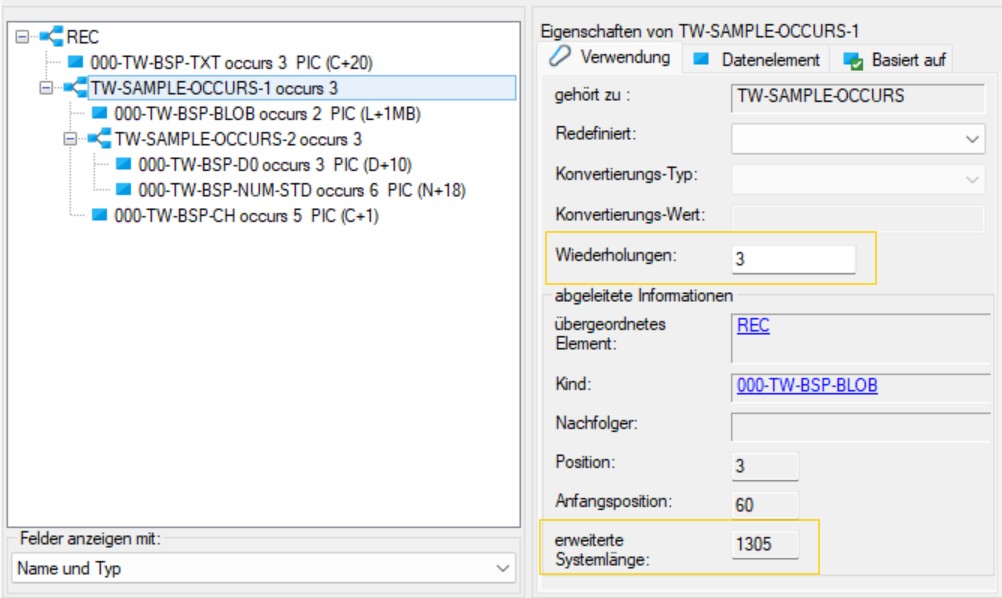Click the 000-TW-BSP-BLOB field icon
The width and height of the screenshot is (1002, 598).
pos(100,113)
